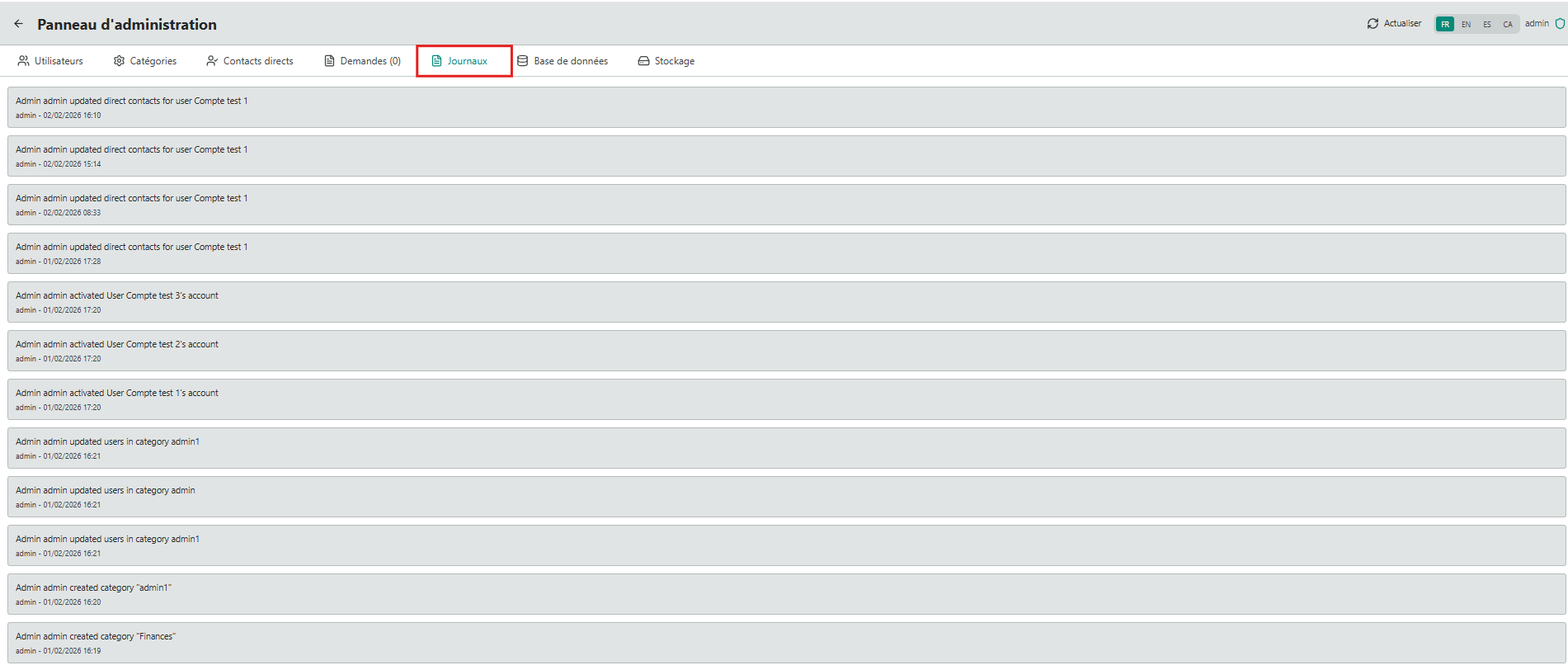Image resolution: width=1568 pixels, height=670 pixels.
Task: Click the Utilisateurs people icon
Action: point(23,61)
